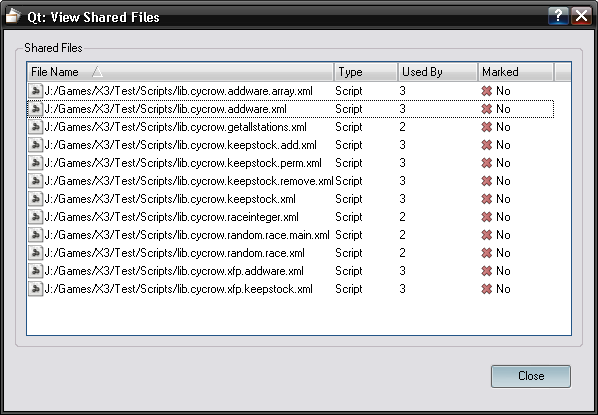Image resolution: width=598 pixels, height=415 pixels.
Task: Select file lib.cycrow.xfp.addware.xml
Action: 174,271
